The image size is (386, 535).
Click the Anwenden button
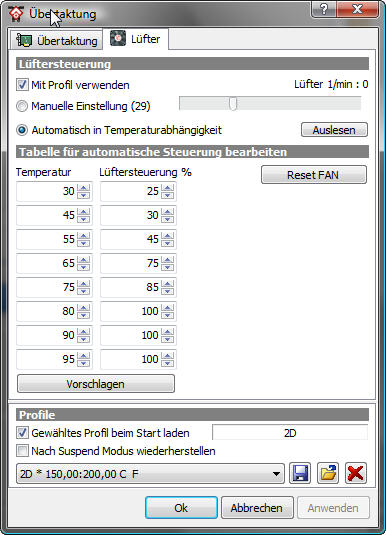click(x=333, y=507)
